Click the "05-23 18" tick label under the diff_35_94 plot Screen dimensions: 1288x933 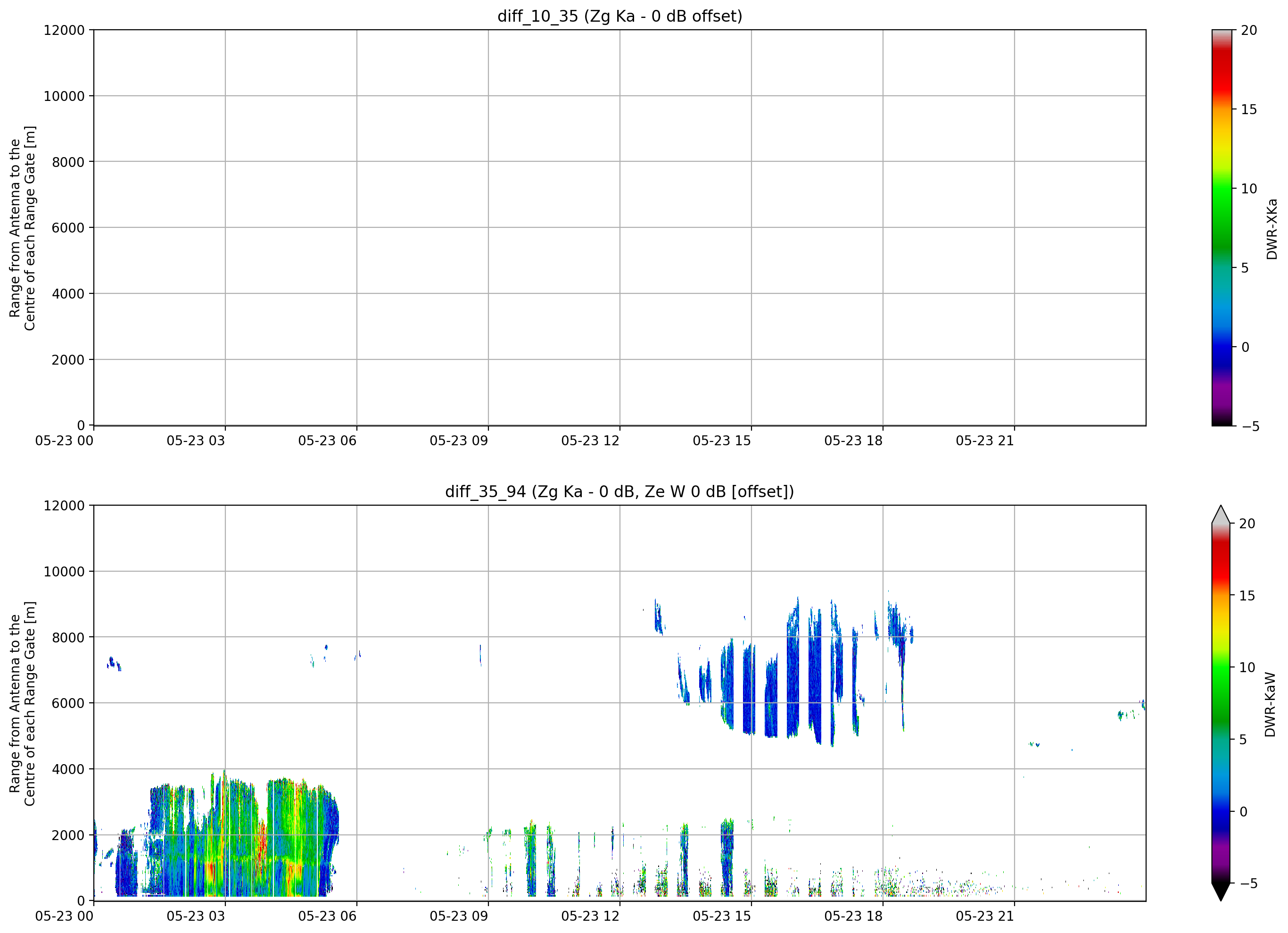pos(853,916)
